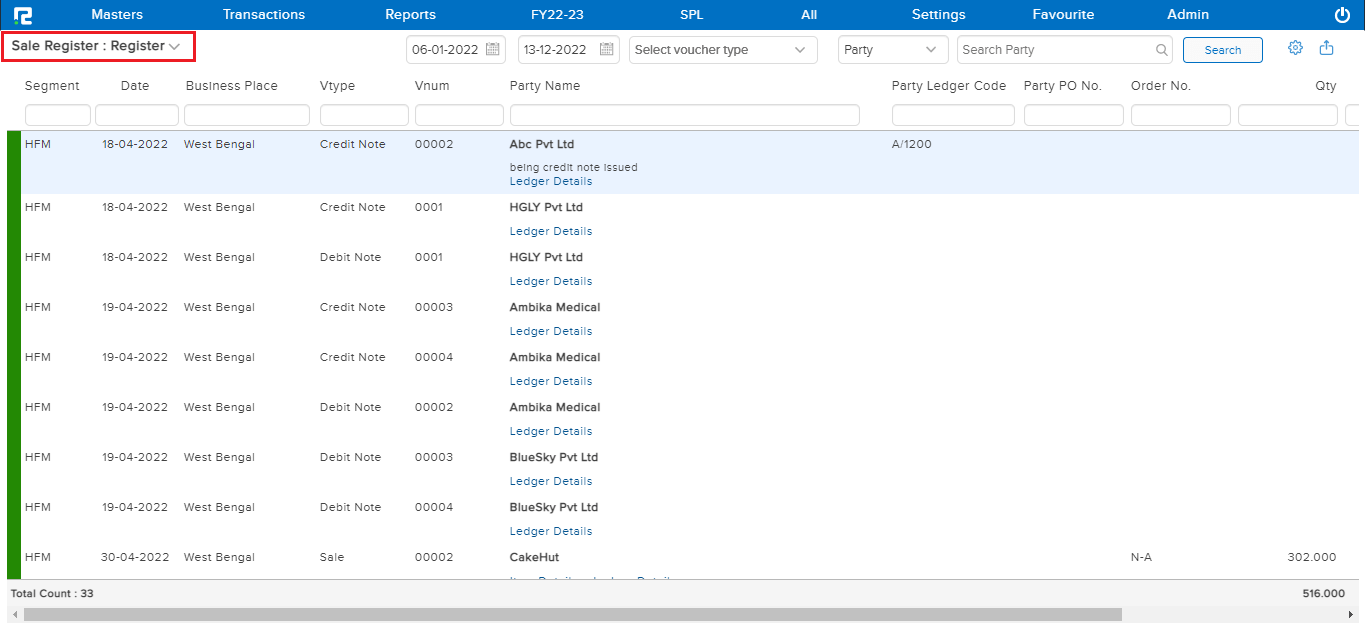1366x625 pixels.
Task: Expand the Party filter dropdown
Action: click(x=892, y=50)
